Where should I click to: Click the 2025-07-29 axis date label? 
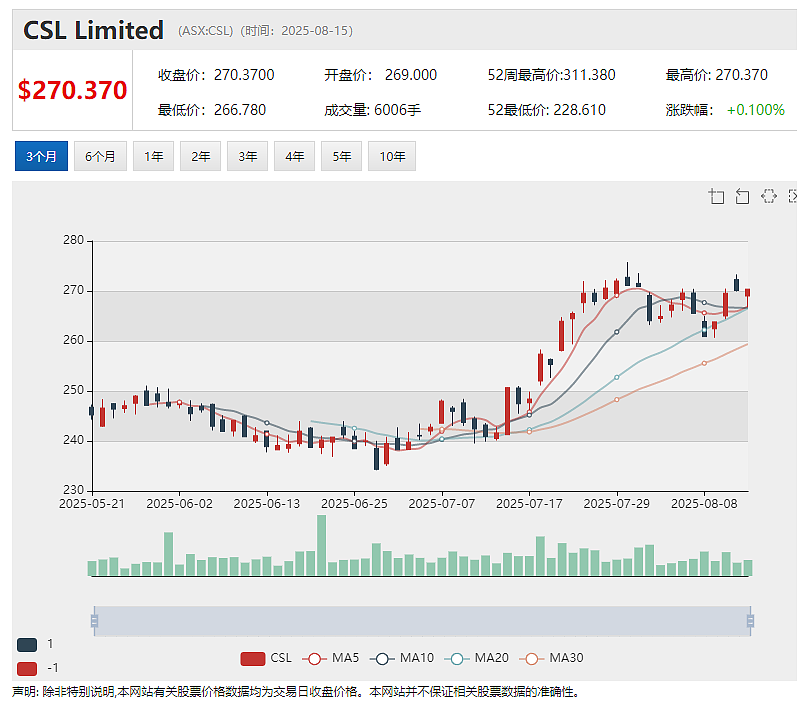617,504
